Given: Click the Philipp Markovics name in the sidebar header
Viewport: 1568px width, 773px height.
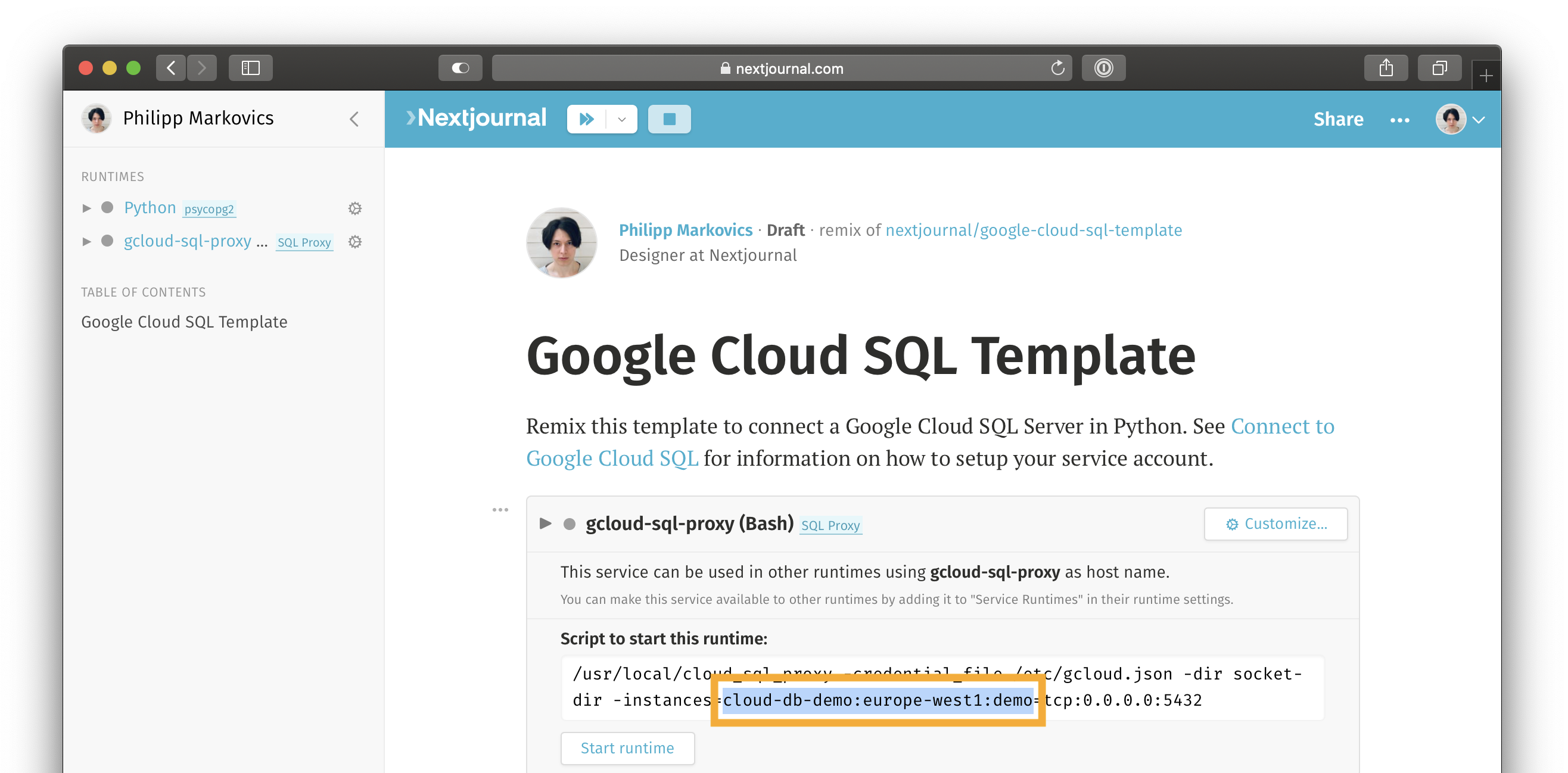Looking at the screenshot, I should [198, 118].
